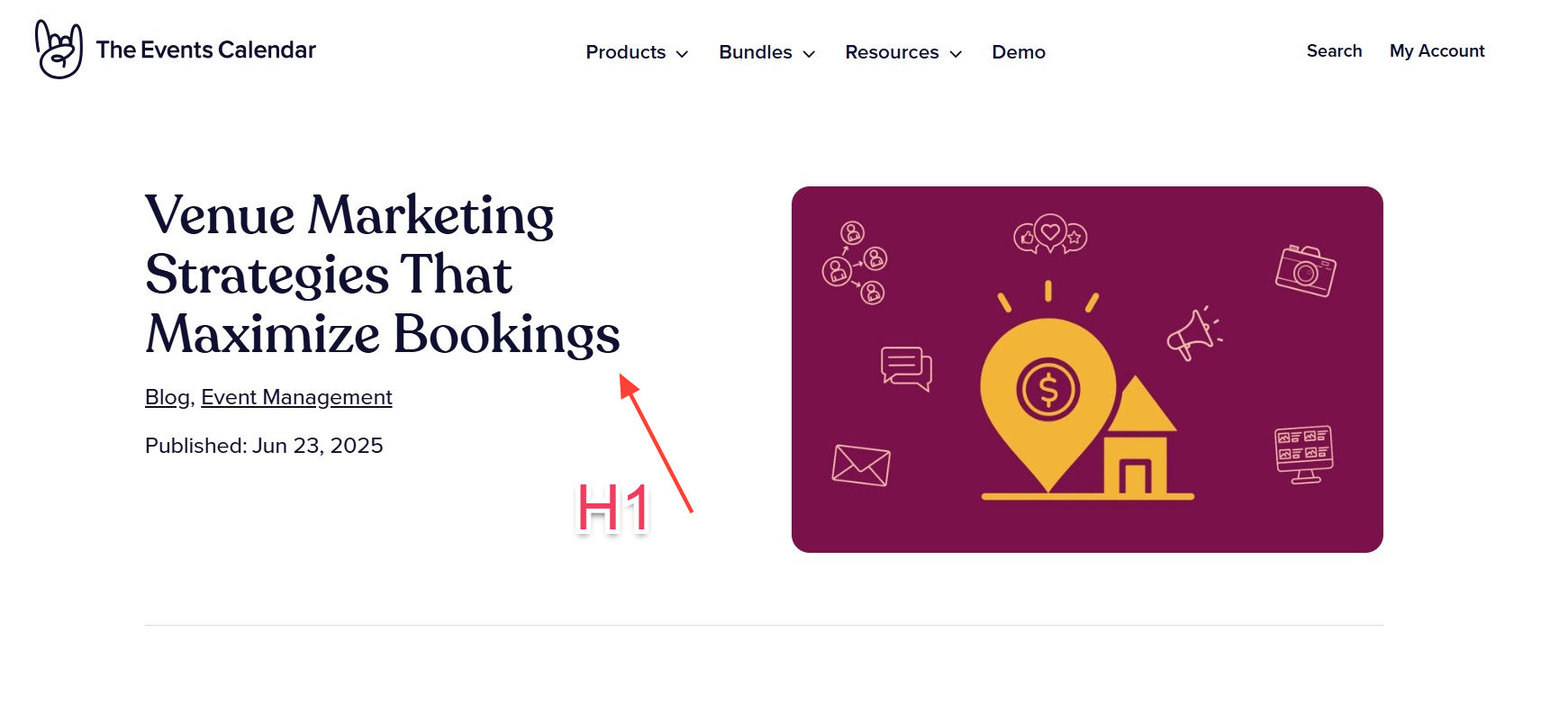This screenshot has height=714, width=1568.
Task: Open the Demo menu item
Action: click(1018, 52)
